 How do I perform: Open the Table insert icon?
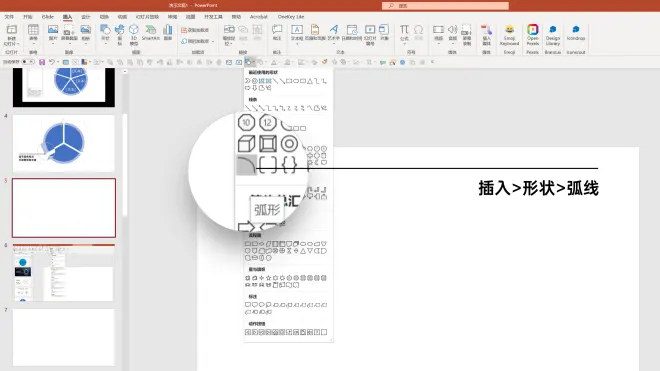(33, 33)
